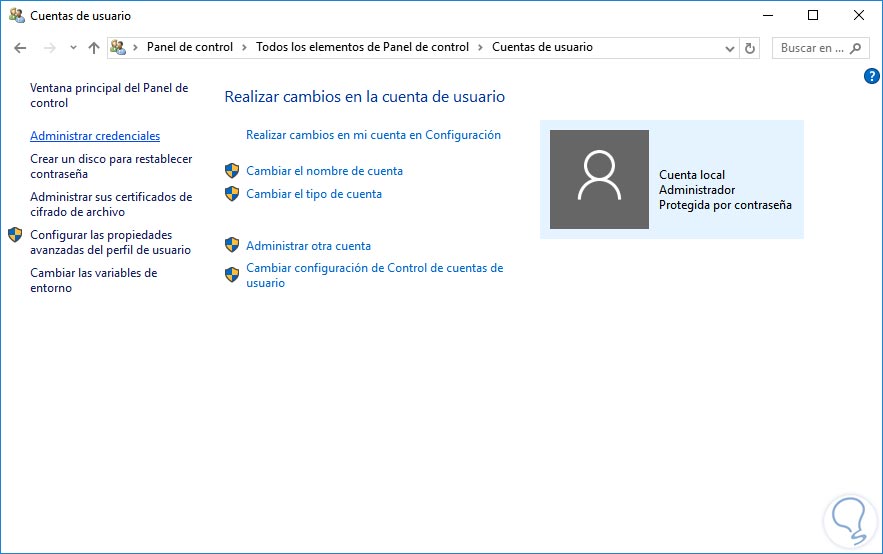This screenshot has height=554, width=883.
Task: Click the user accounts icon in address bar
Action: click(118, 47)
